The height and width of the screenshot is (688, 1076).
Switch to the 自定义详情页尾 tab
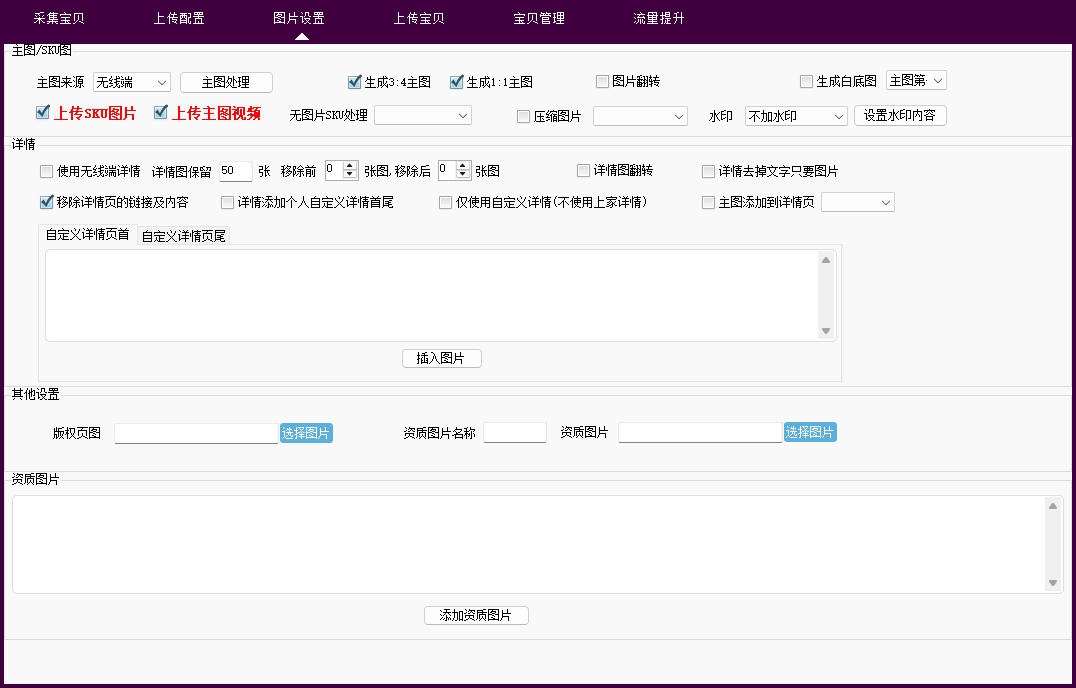tap(184, 236)
